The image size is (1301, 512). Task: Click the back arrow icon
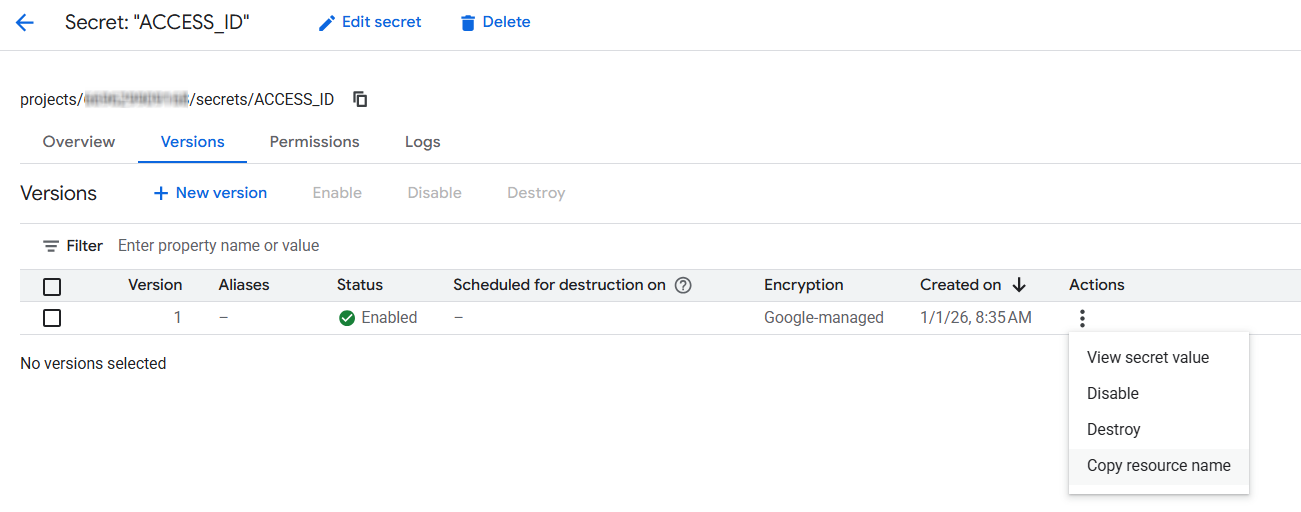click(25, 22)
